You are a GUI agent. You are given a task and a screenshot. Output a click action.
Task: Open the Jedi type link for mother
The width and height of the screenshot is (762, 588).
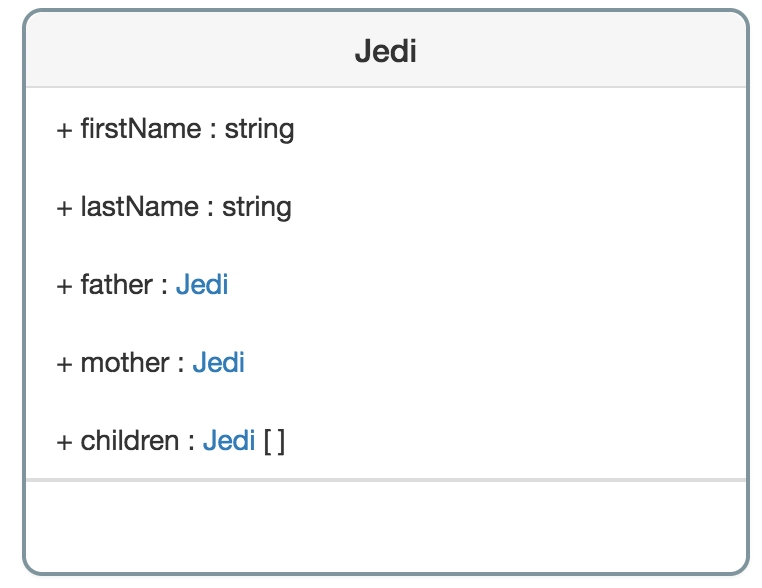pos(218,363)
